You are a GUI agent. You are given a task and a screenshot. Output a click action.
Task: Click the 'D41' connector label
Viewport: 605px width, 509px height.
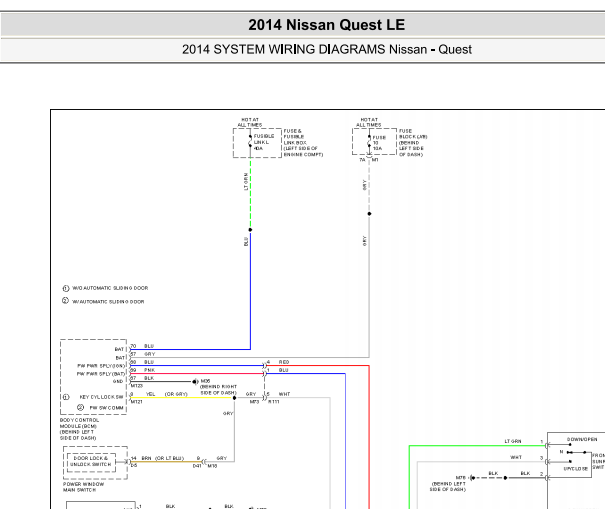click(x=197, y=466)
